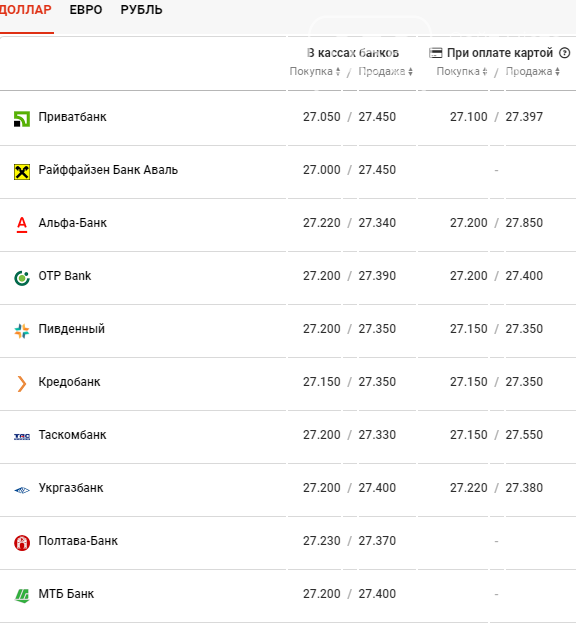Image resolution: width=576 pixels, height=623 pixels.
Task: Click the Райффайзен Банк Аваль logo icon
Action: [x=22, y=172]
